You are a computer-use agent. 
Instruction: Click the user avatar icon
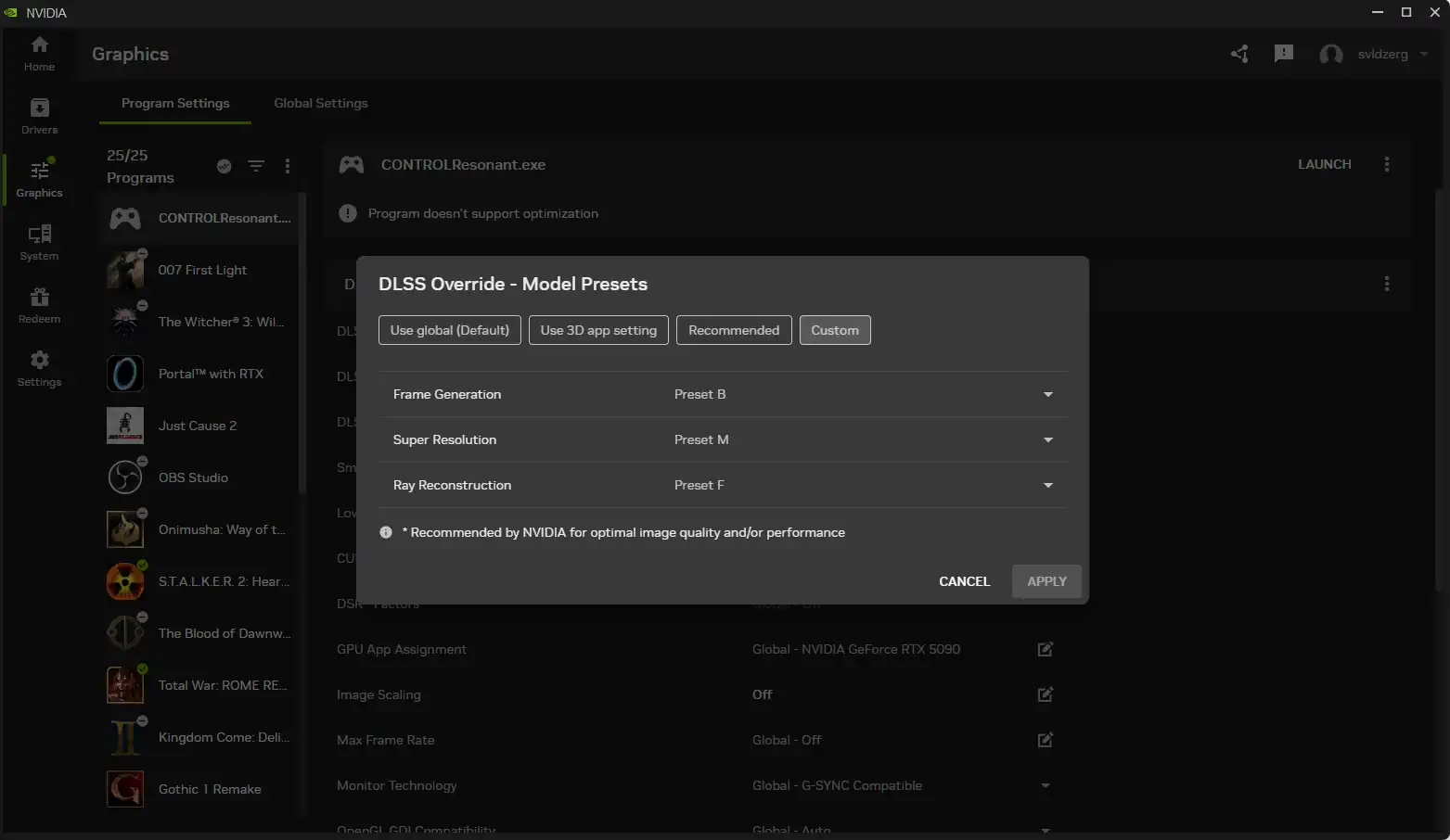(x=1331, y=54)
